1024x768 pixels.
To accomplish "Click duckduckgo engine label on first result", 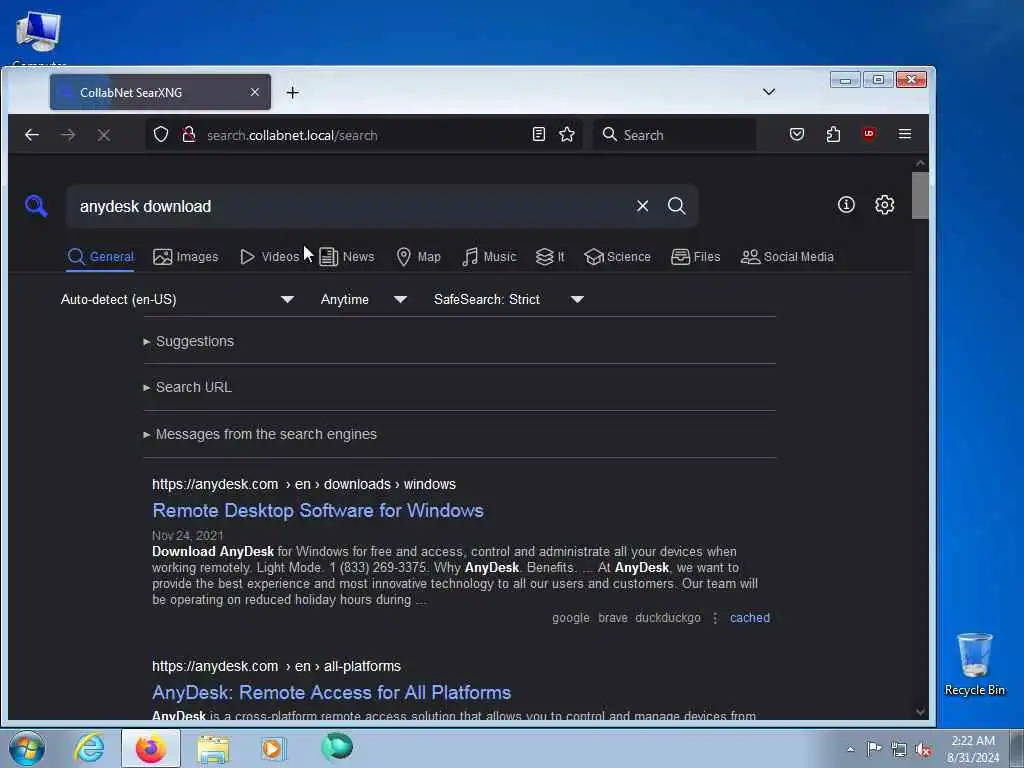I will (x=667, y=618).
